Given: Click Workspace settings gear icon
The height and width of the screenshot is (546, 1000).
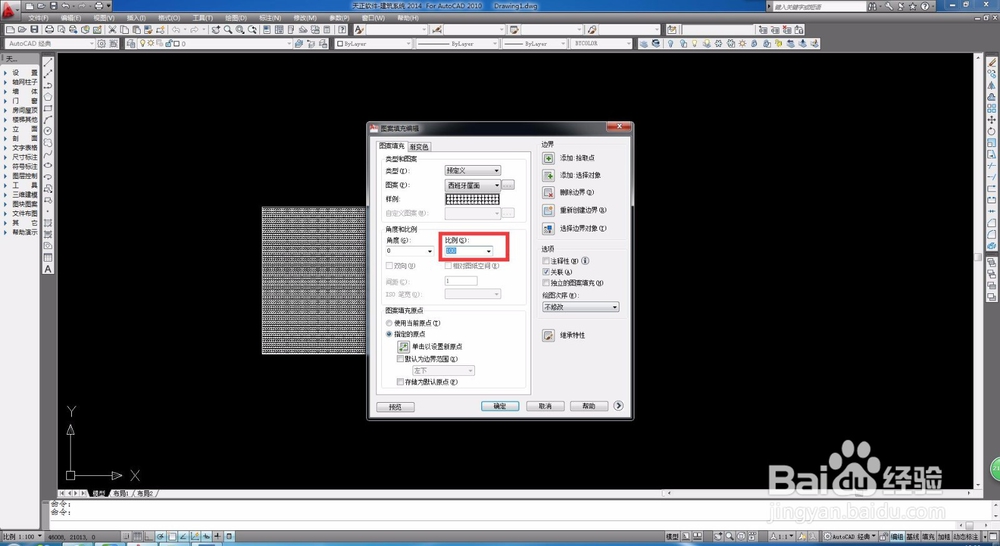Looking at the screenshot, I should [x=101, y=43].
